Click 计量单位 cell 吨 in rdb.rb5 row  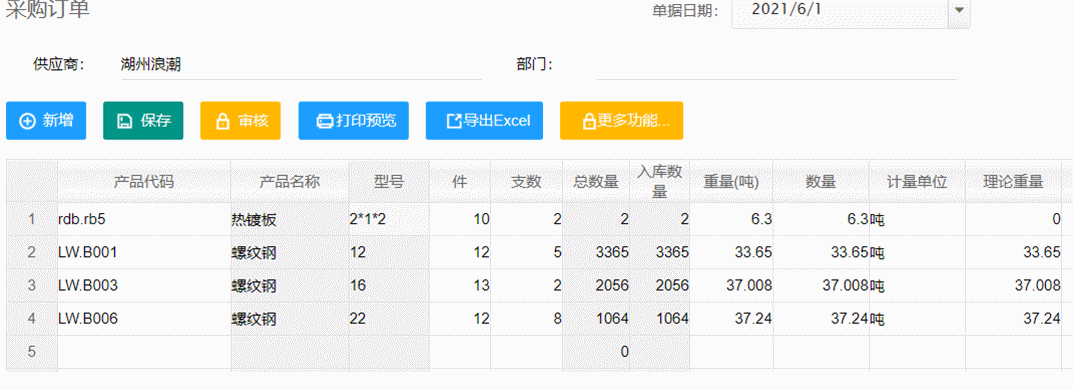pos(917,219)
